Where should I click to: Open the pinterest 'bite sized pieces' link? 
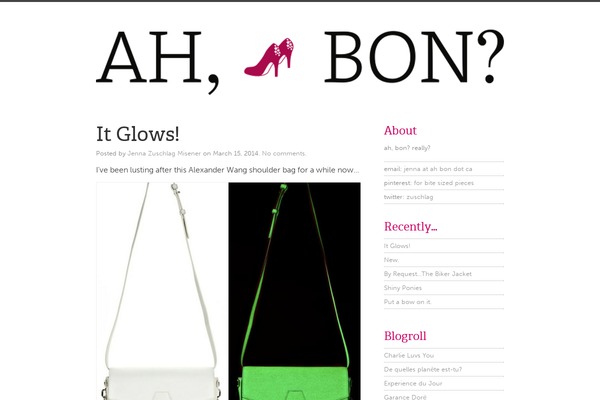click(429, 183)
